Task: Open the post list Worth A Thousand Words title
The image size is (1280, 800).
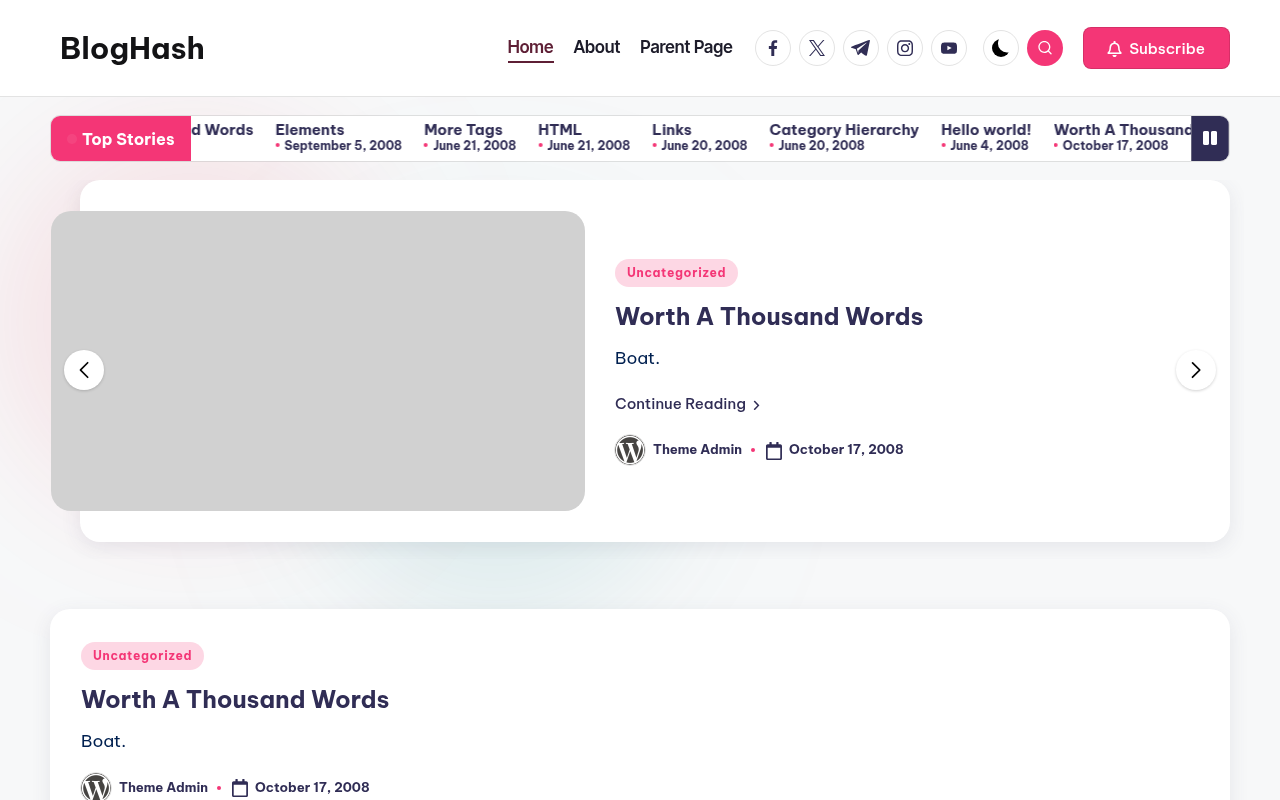Action: point(235,699)
